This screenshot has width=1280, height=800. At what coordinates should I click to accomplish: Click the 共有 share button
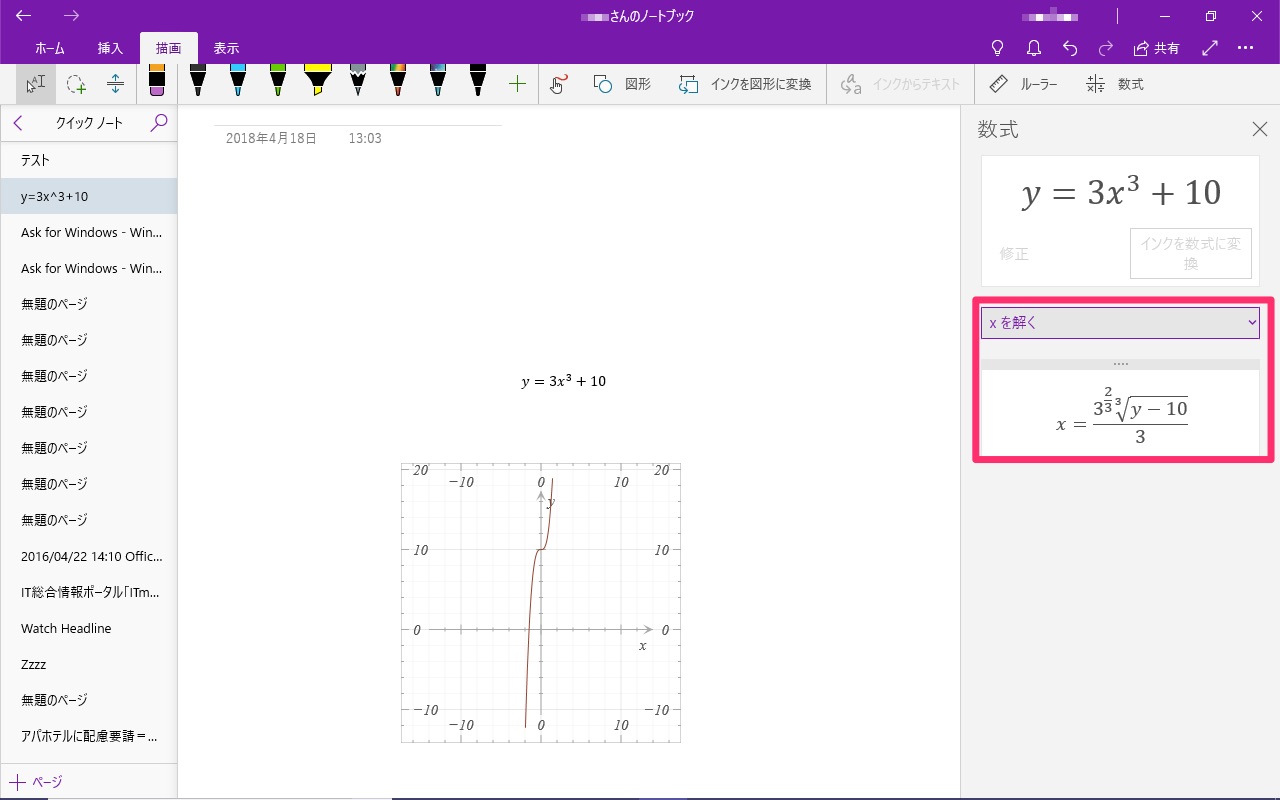click(x=1157, y=48)
